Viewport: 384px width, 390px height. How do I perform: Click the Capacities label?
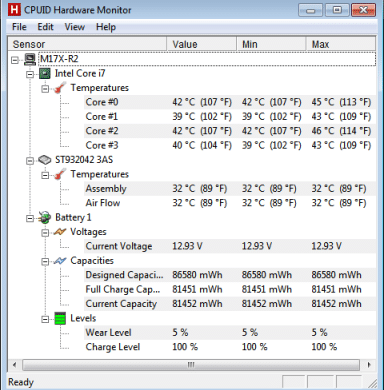[x=92, y=261]
